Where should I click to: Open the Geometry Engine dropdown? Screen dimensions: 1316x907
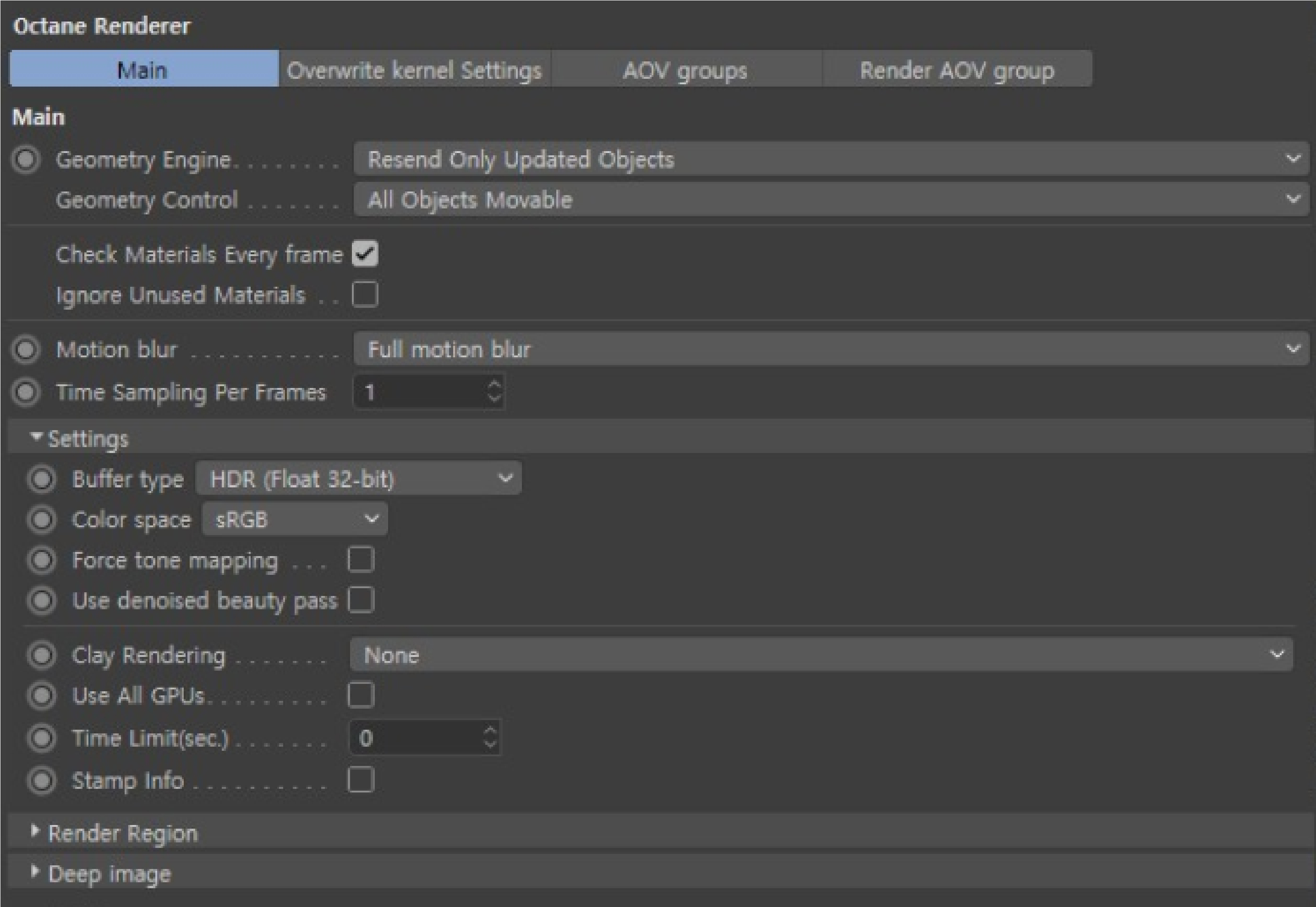pyautogui.click(x=831, y=159)
